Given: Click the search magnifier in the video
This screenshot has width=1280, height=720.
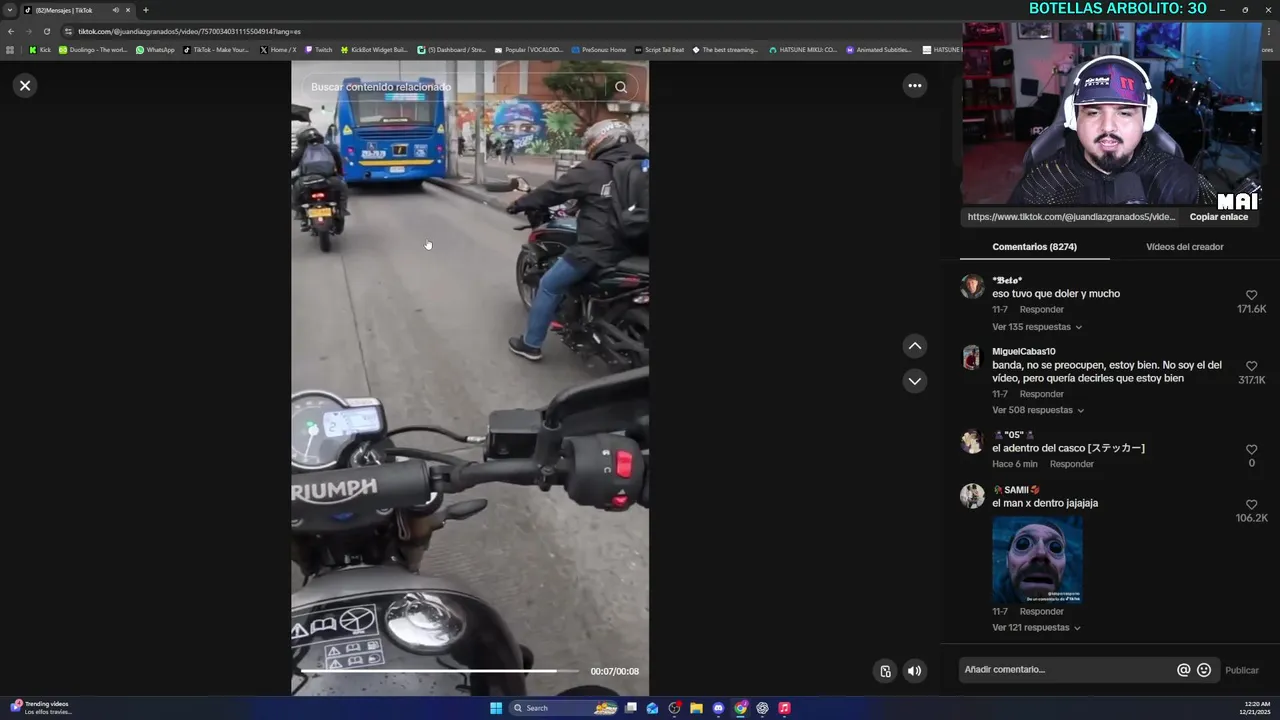Looking at the screenshot, I should [x=621, y=87].
